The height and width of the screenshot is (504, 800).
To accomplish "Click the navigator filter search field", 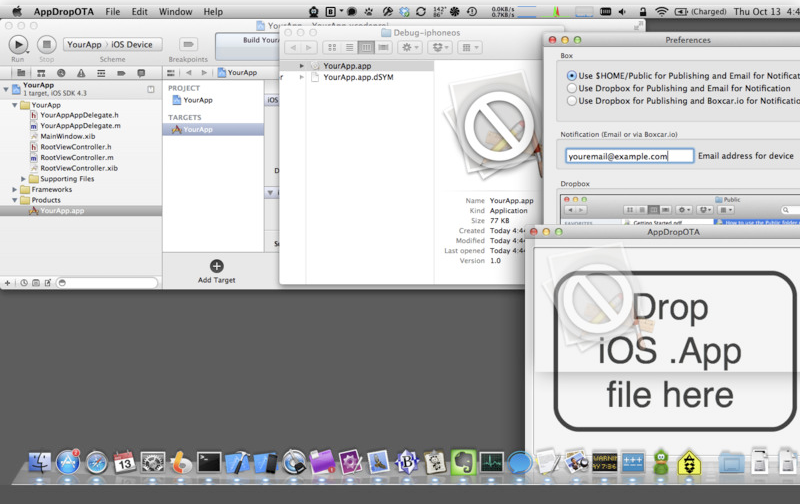I will click(x=107, y=283).
